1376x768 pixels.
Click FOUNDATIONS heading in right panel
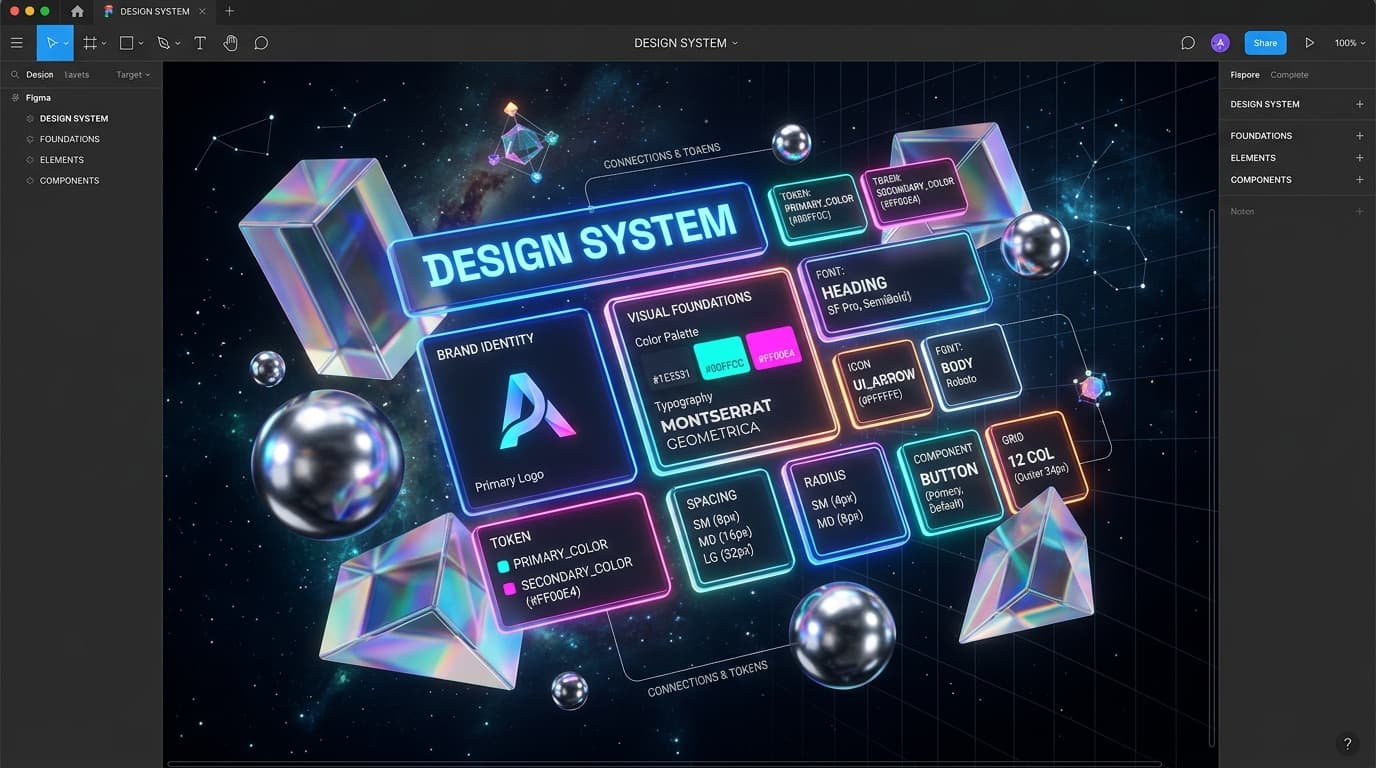coord(1261,136)
